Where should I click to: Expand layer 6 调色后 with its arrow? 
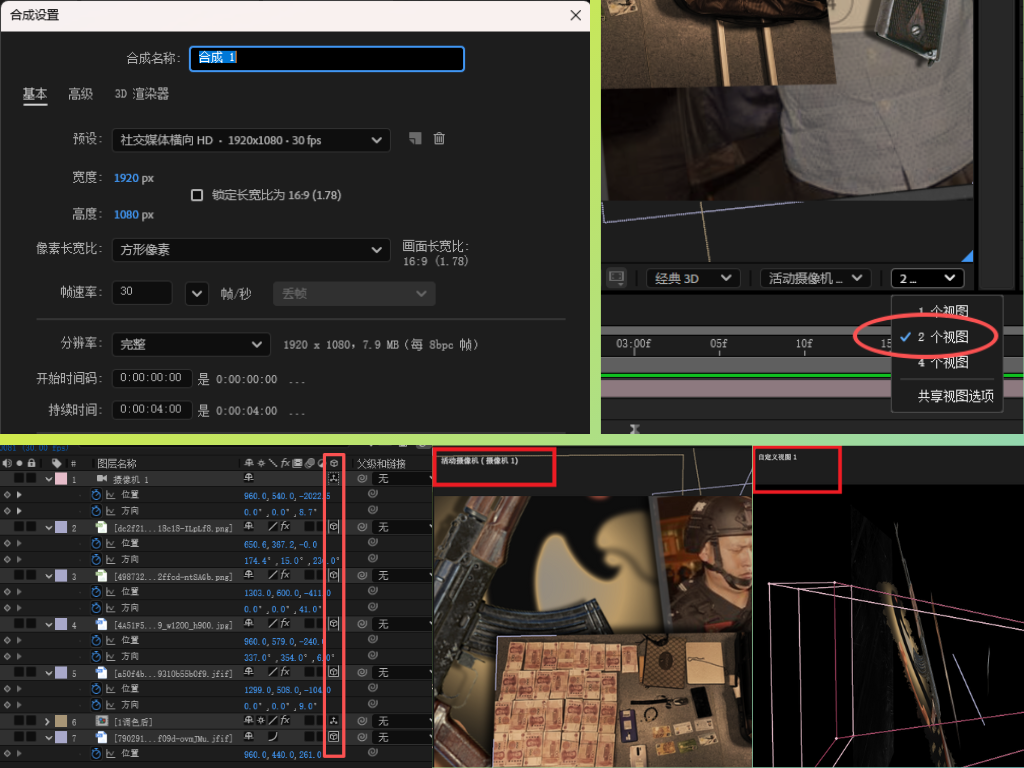(x=47, y=721)
